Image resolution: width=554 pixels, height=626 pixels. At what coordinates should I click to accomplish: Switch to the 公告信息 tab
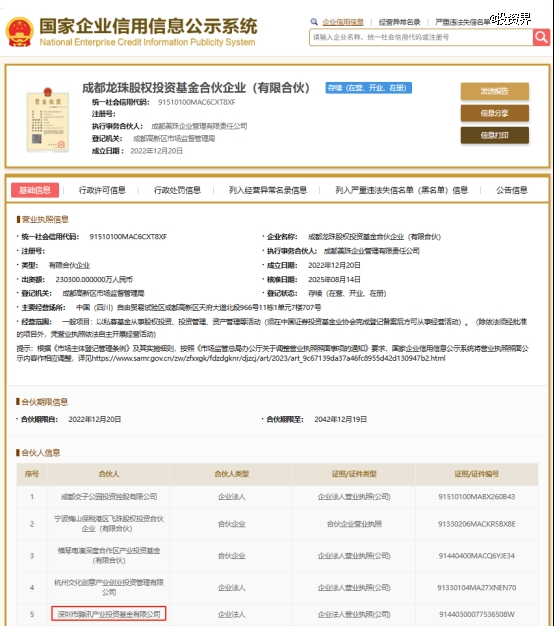512,190
